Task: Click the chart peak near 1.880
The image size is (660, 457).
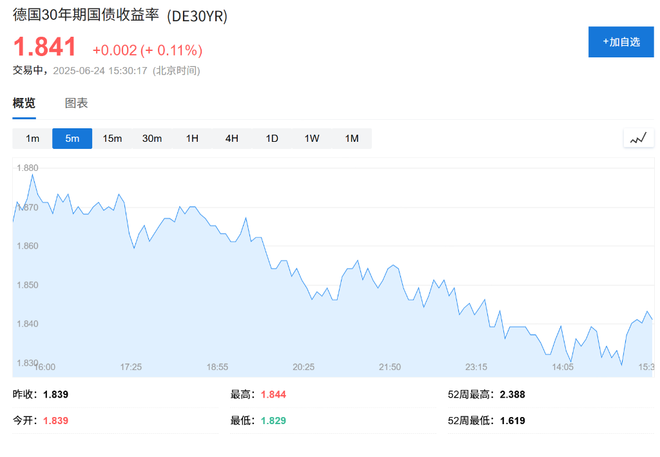Action: [32, 175]
